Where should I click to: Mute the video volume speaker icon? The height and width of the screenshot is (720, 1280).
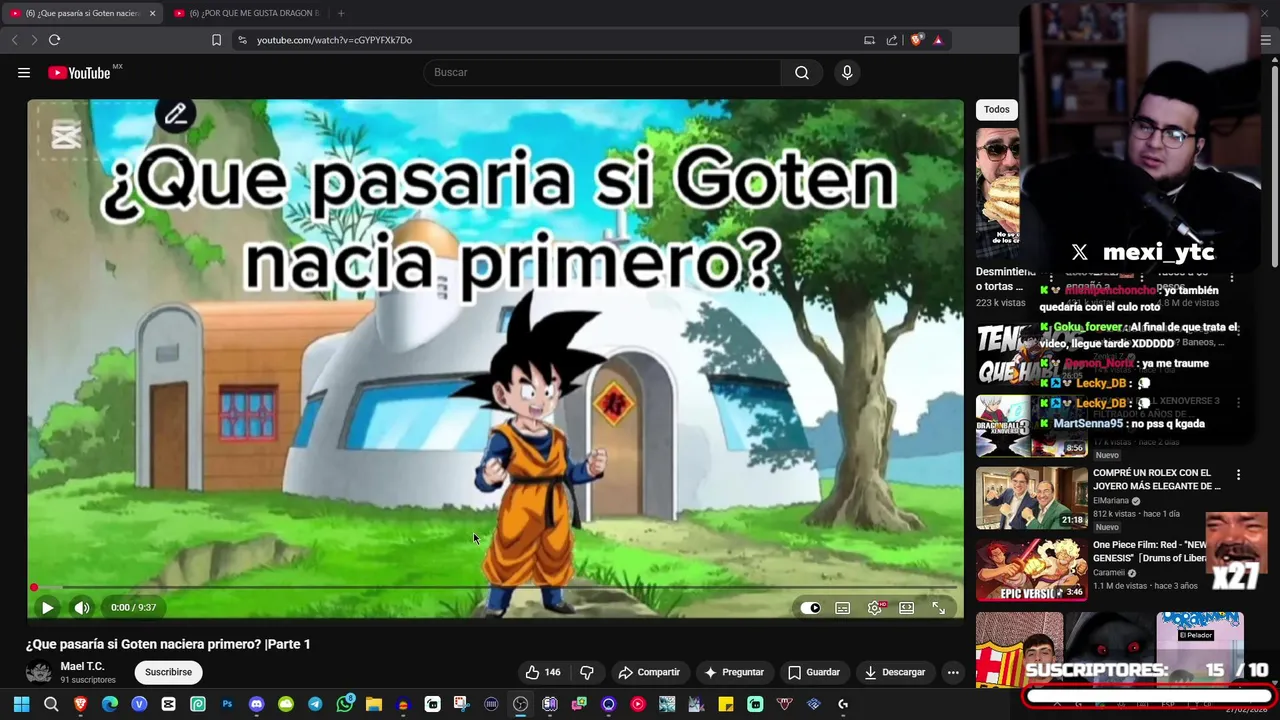point(82,607)
